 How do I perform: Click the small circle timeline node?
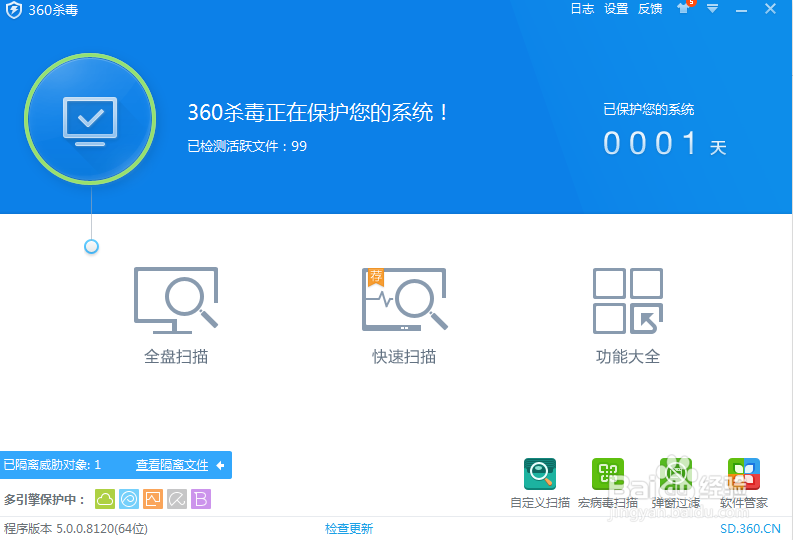pos(91,247)
